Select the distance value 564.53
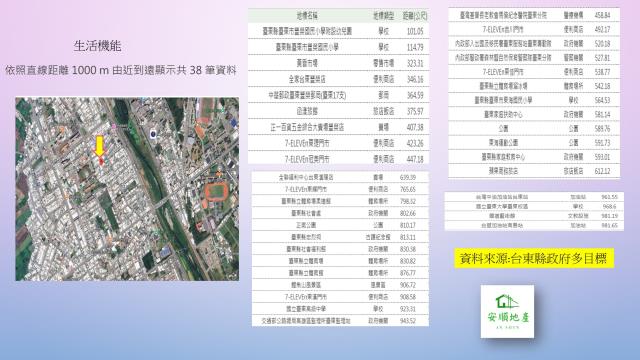The image size is (640, 360). coord(602,100)
